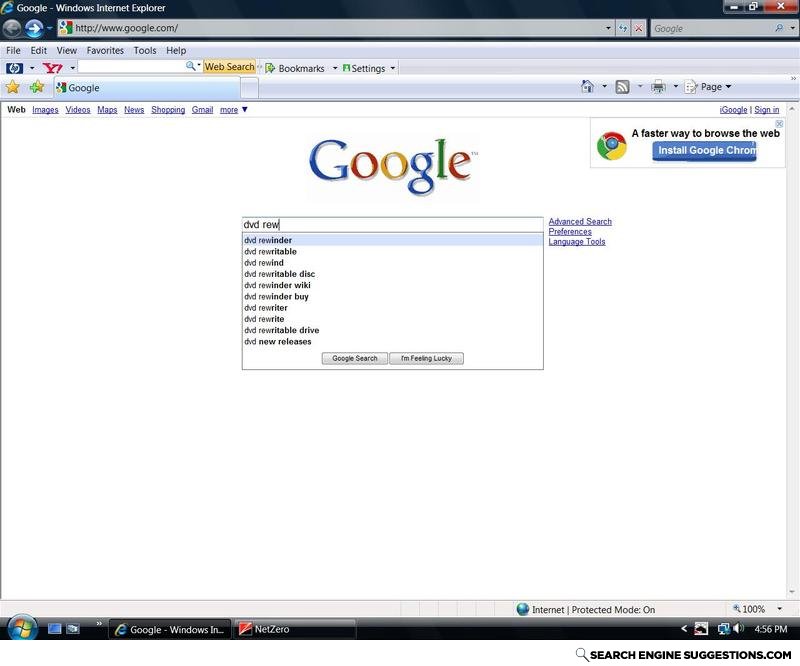Close the Chrome ad box
The width and height of the screenshot is (800, 666).
[x=779, y=124]
